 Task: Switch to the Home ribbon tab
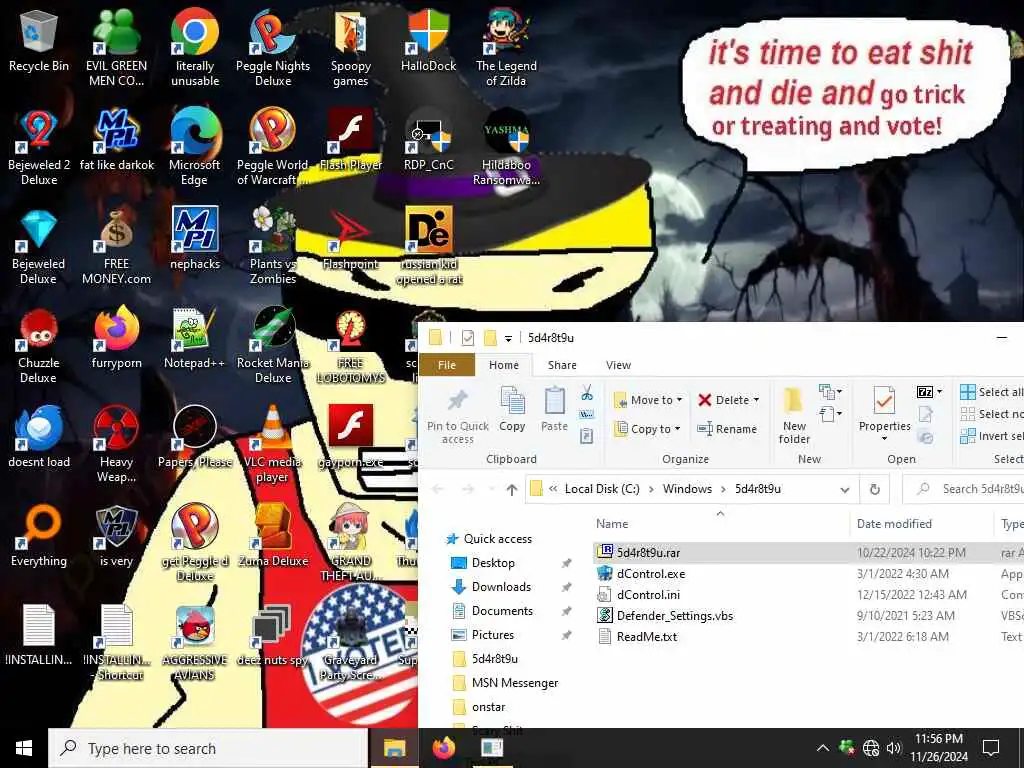tap(504, 365)
